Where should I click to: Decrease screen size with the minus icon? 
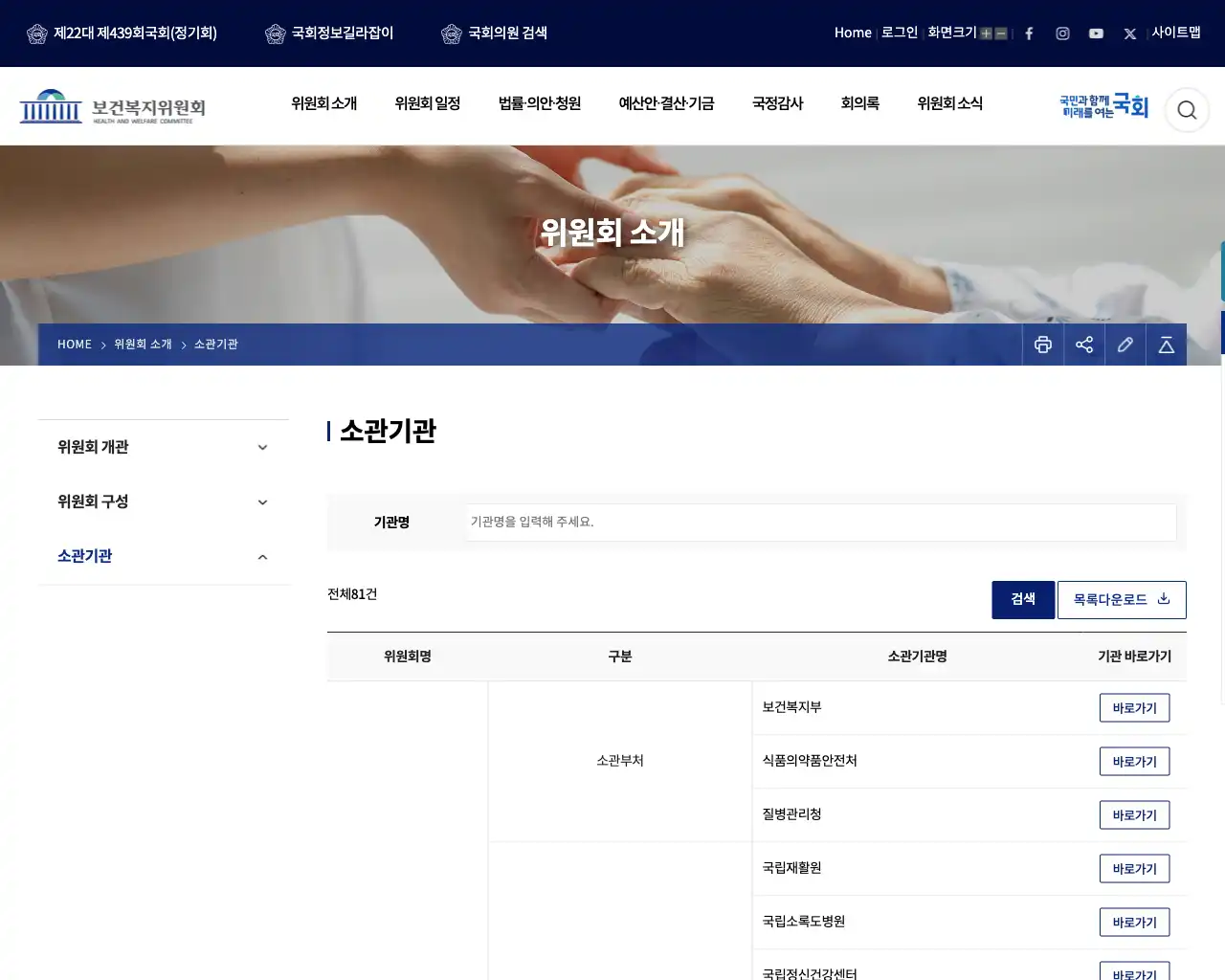[x=1001, y=33]
